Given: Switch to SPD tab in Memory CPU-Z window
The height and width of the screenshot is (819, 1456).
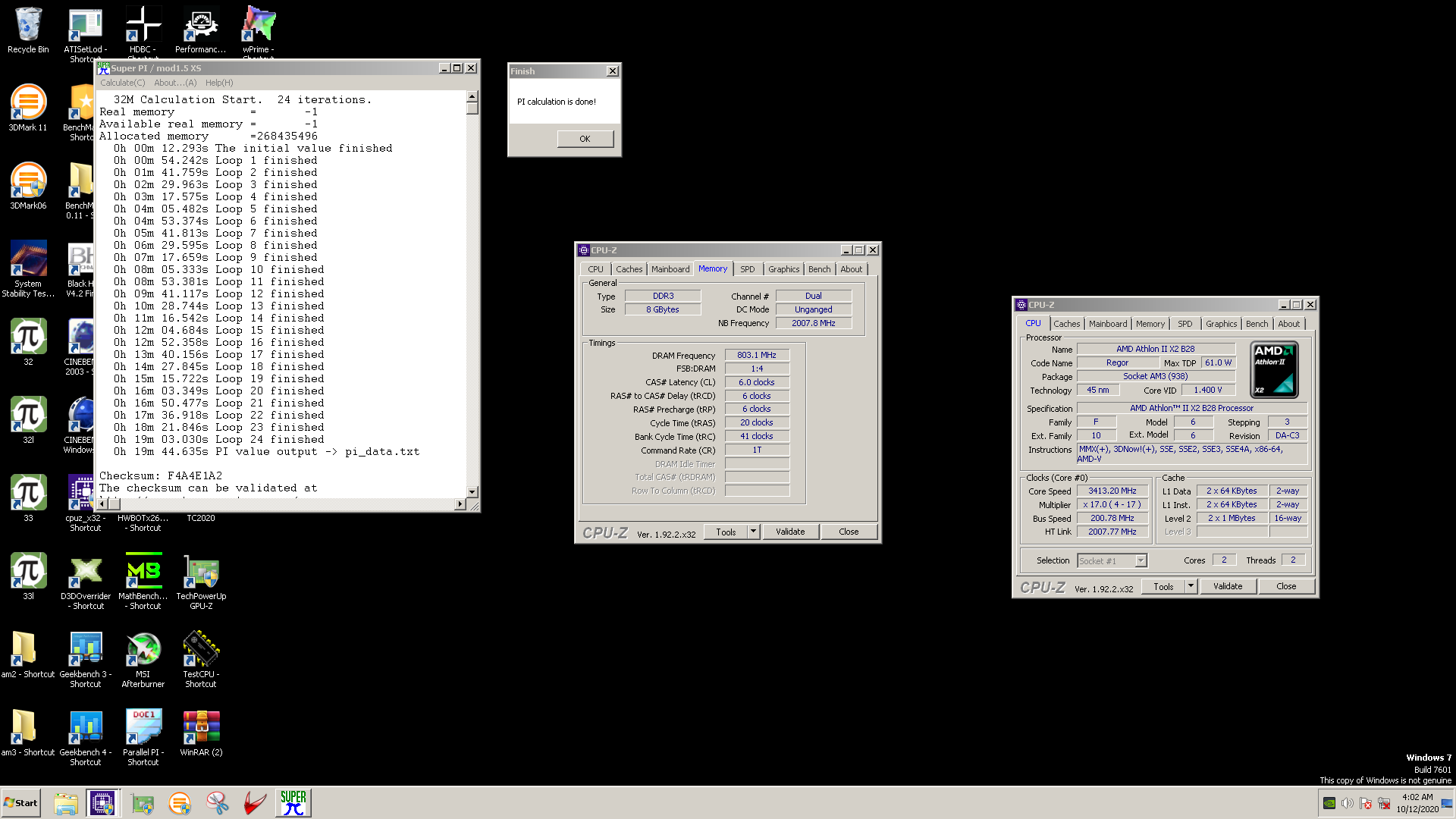Looking at the screenshot, I should tap(748, 269).
